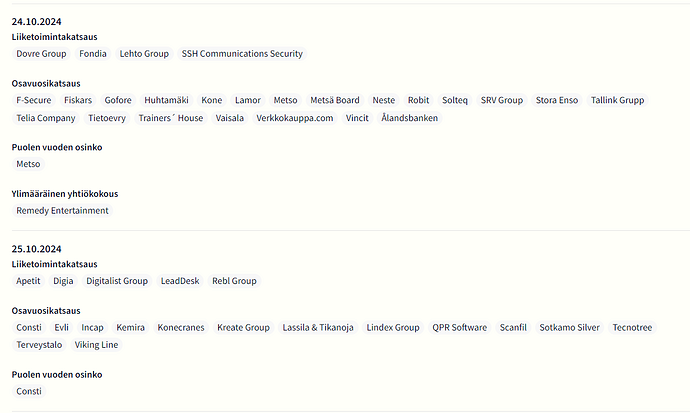The width and height of the screenshot is (690, 413).
Task: Open Metso under 24.10 Osavuosikatsaus
Action: [x=286, y=100]
